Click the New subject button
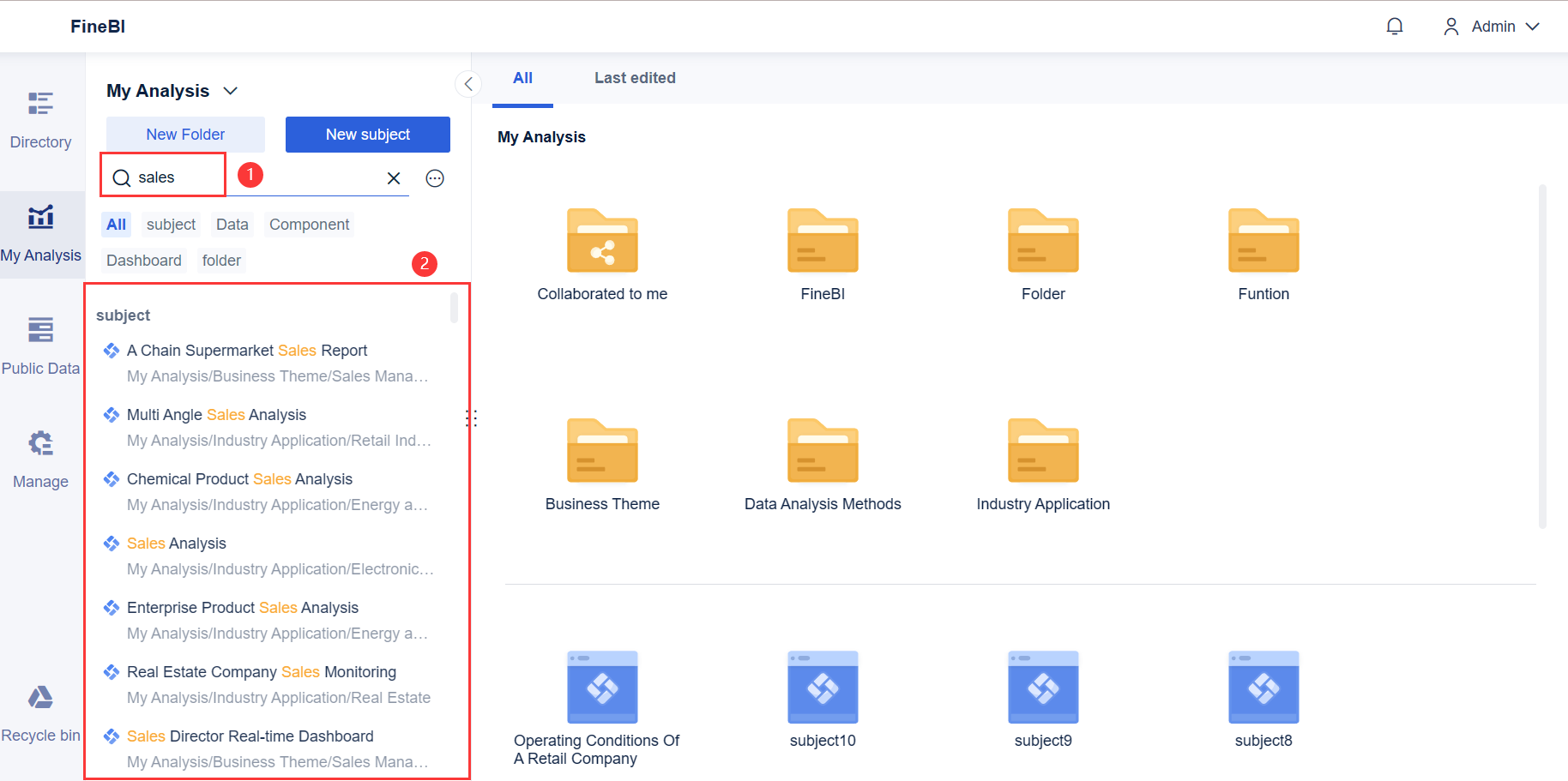Viewport: 1568px width, 781px height. [x=367, y=134]
